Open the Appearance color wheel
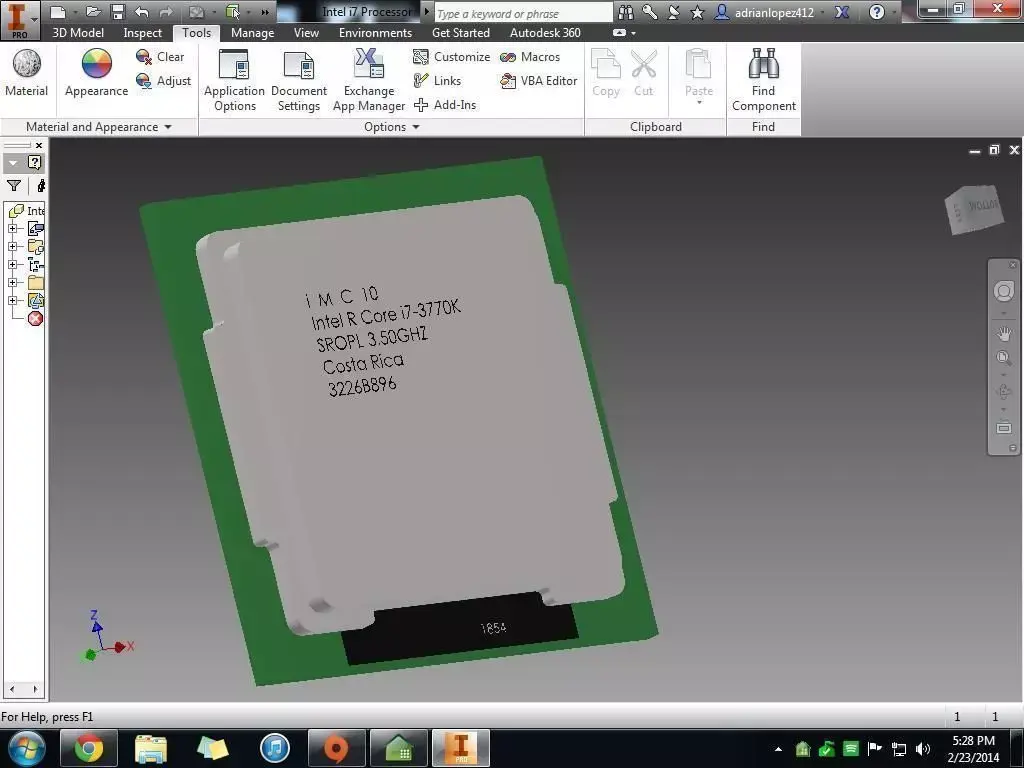This screenshot has width=1024, height=768. click(x=96, y=72)
